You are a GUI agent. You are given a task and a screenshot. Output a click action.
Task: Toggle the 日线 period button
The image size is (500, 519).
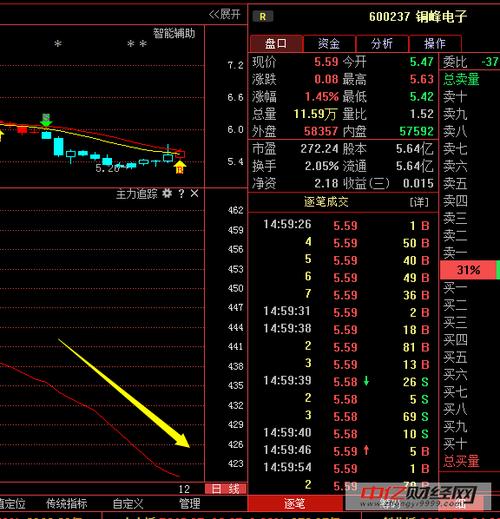coord(226,489)
